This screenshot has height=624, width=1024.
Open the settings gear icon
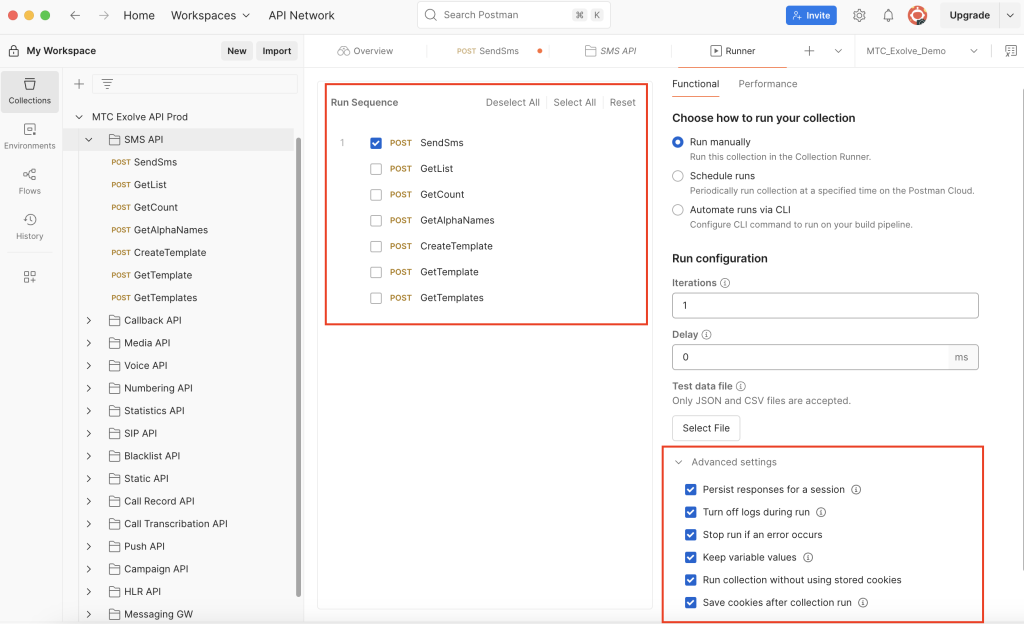(x=859, y=15)
